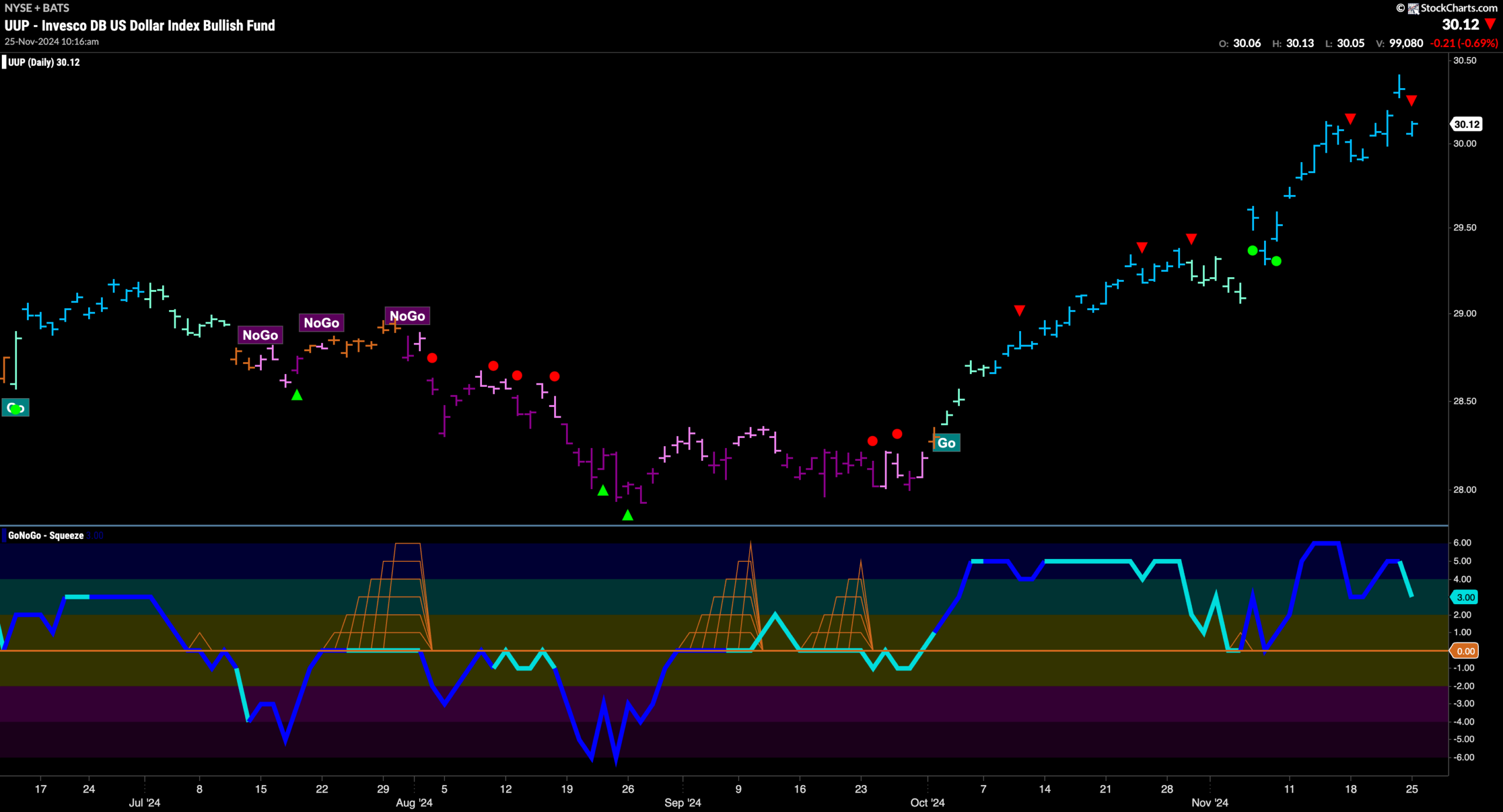Click the NoGo label near July 22
Image resolution: width=1503 pixels, height=812 pixels.
tap(321, 323)
